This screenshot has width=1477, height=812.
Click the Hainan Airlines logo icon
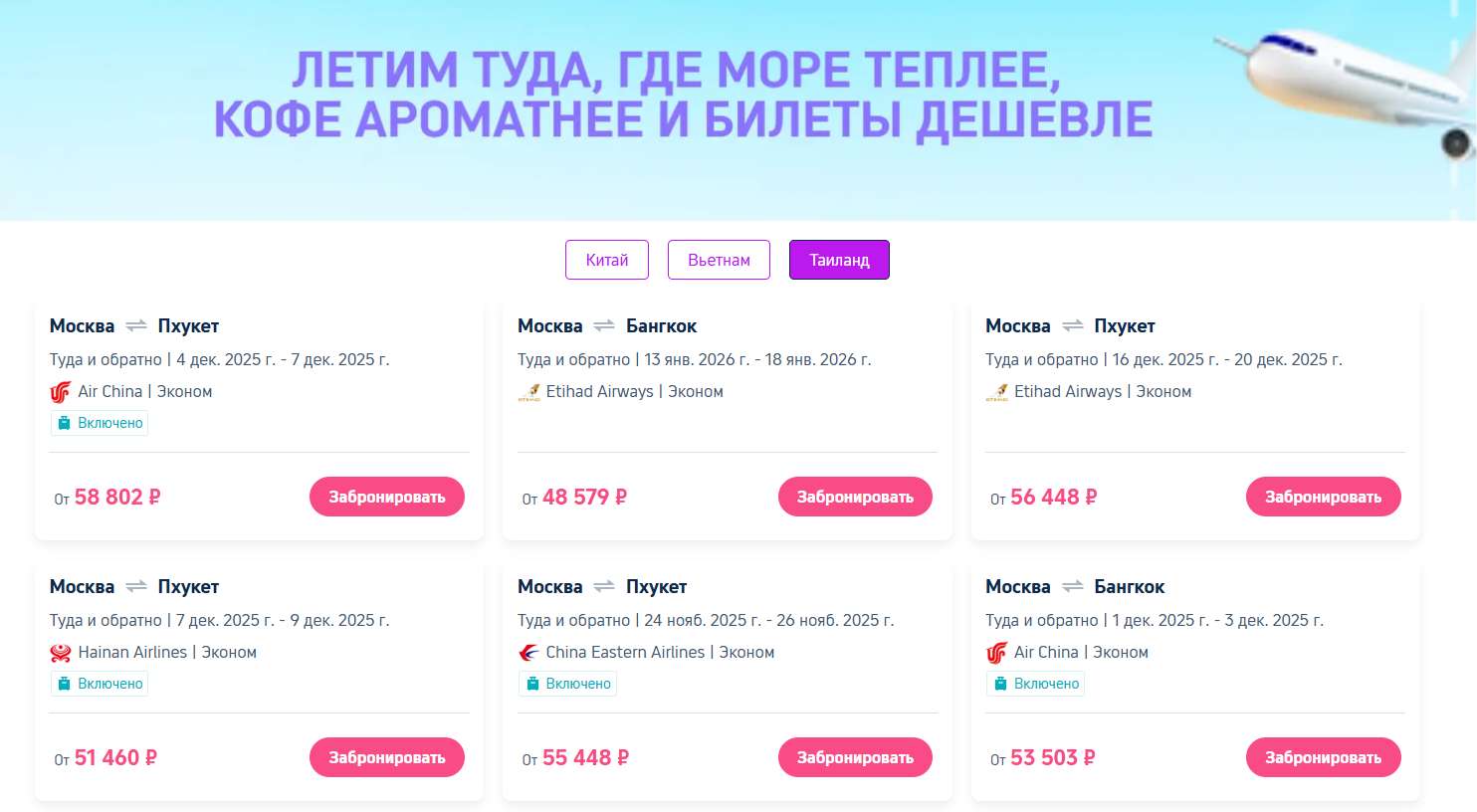coord(60,652)
